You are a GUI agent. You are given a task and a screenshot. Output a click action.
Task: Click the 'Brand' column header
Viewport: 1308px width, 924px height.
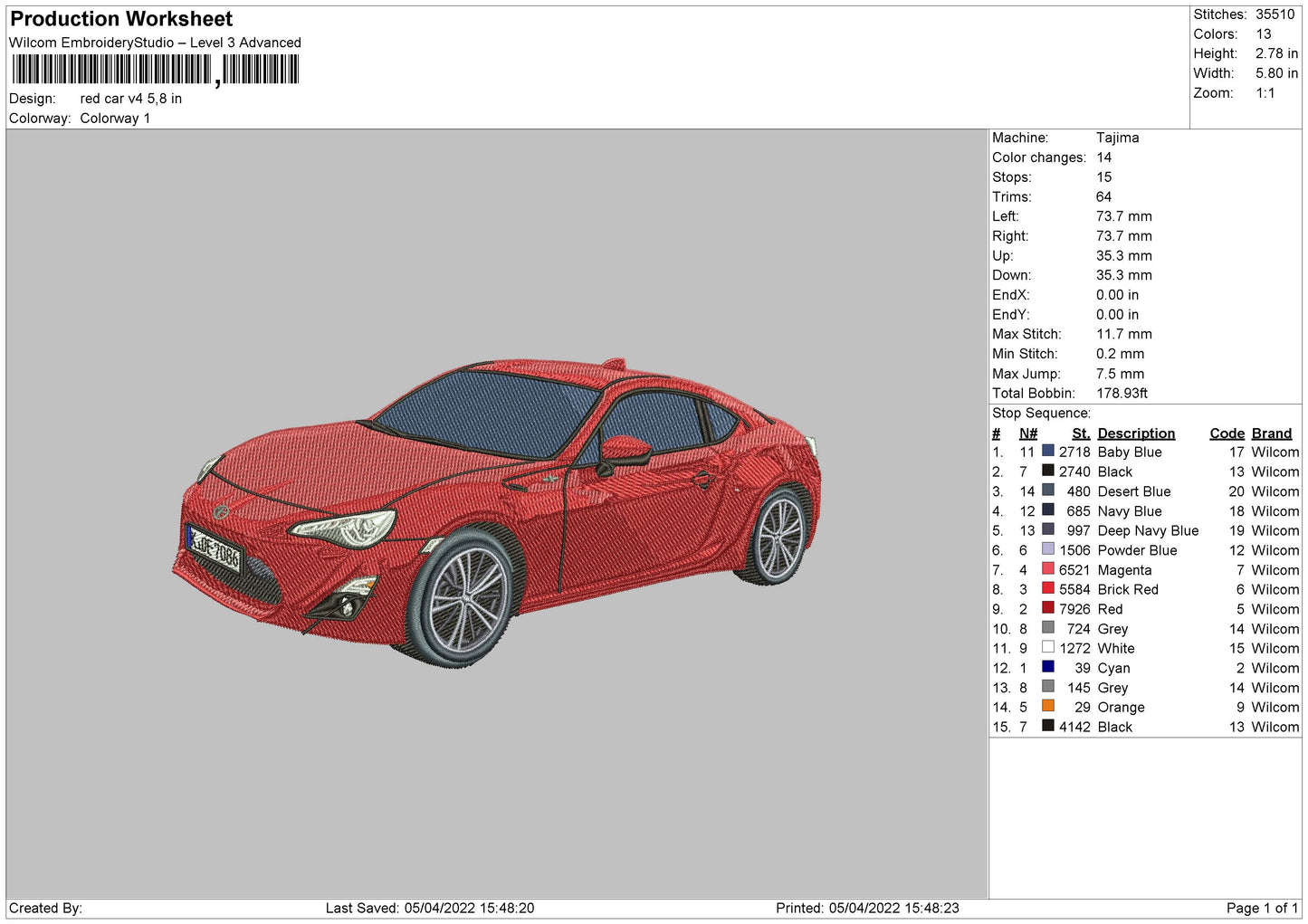pos(1272,433)
